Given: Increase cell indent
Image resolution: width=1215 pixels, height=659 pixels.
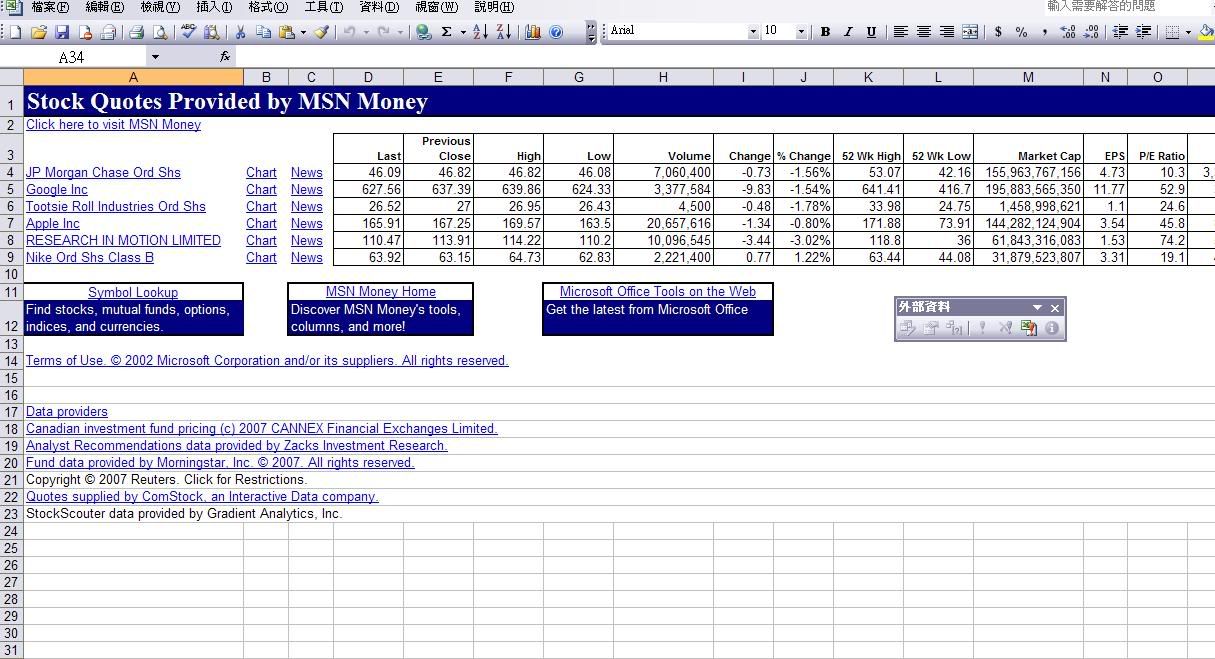Looking at the screenshot, I should coord(1143,32).
